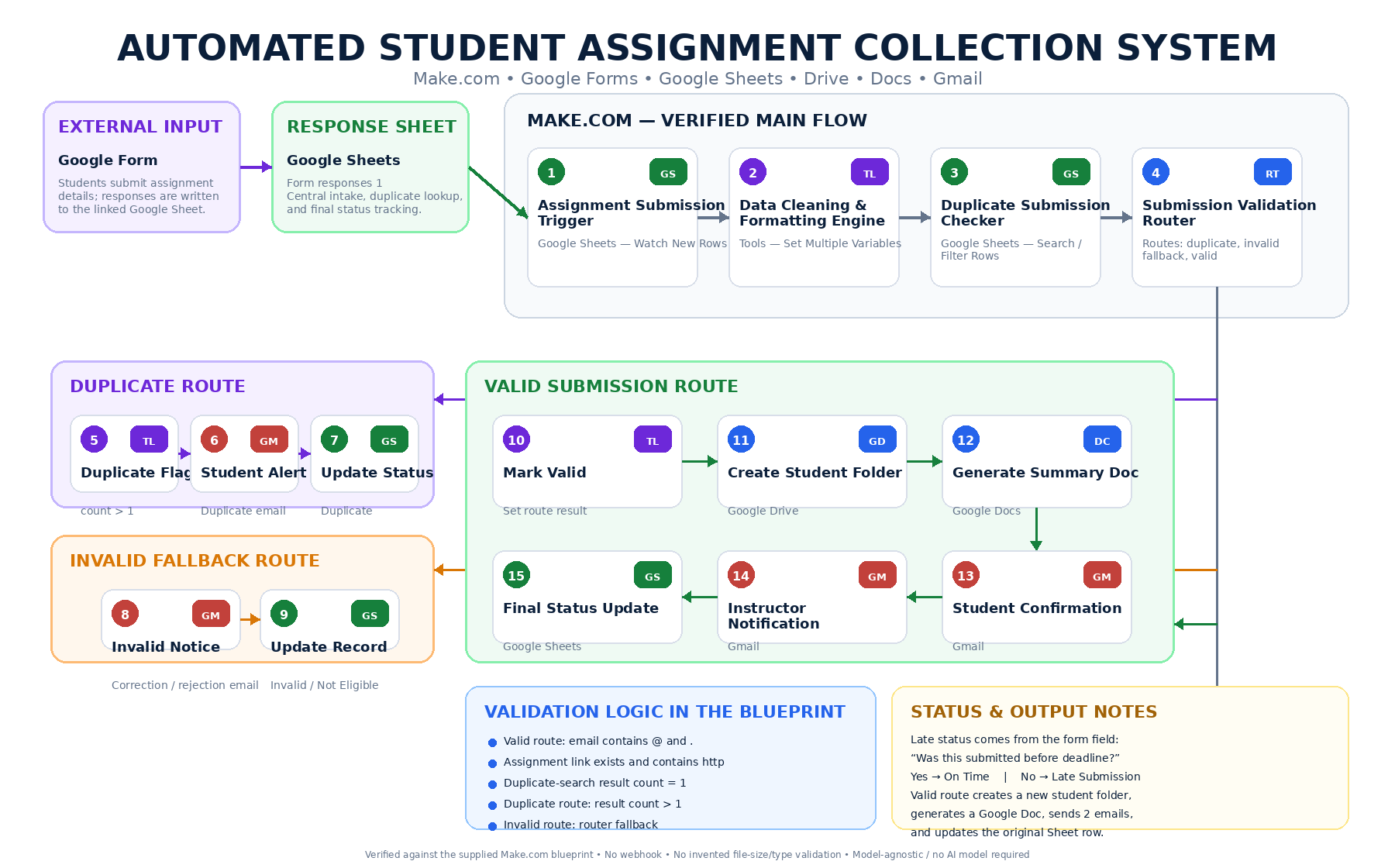The image size is (1395, 868).
Task: Click the Data Cleaning & Formatting Engine title
Action: pos(812,212)
